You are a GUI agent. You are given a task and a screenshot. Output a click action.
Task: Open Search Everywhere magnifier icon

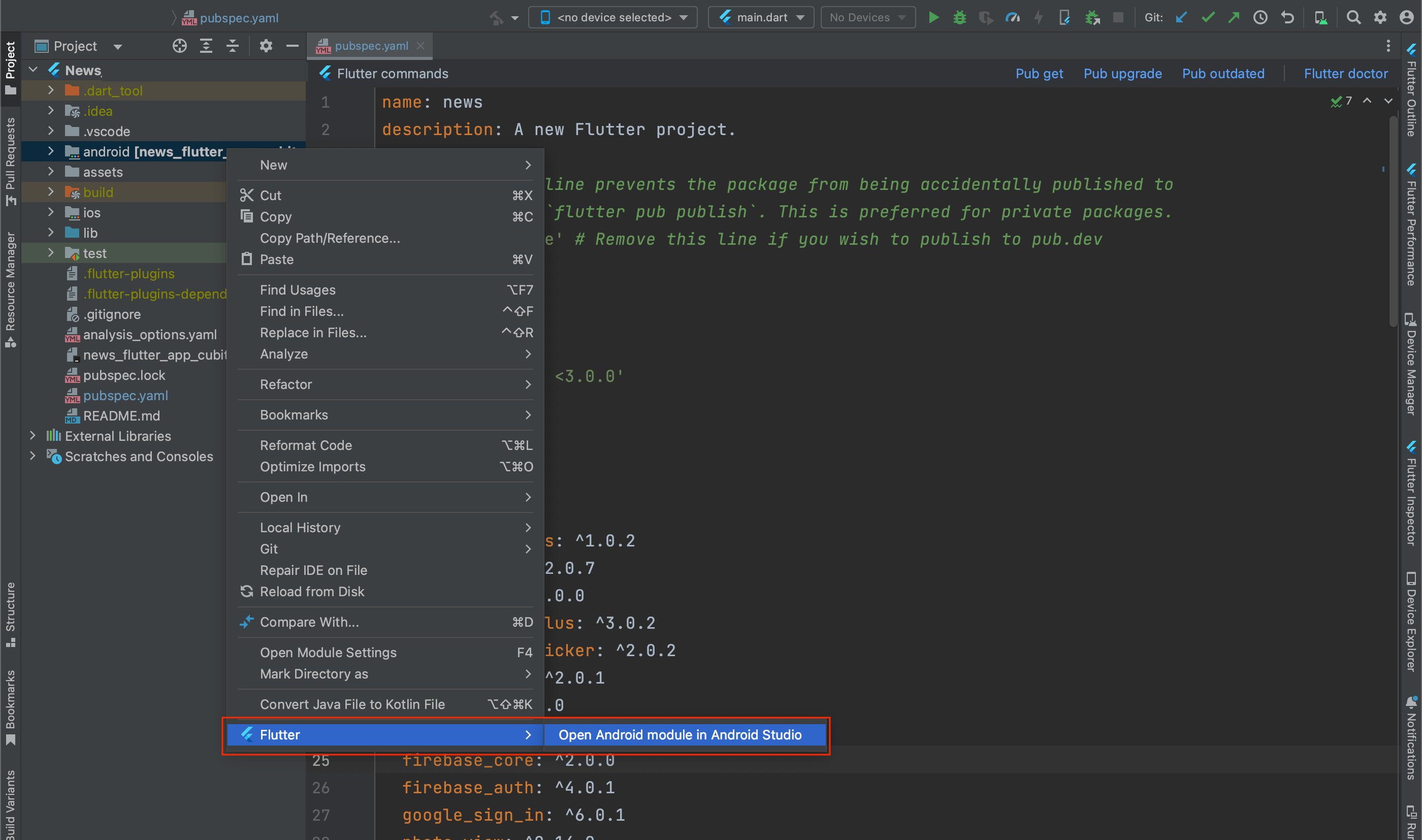point(1353,18)
